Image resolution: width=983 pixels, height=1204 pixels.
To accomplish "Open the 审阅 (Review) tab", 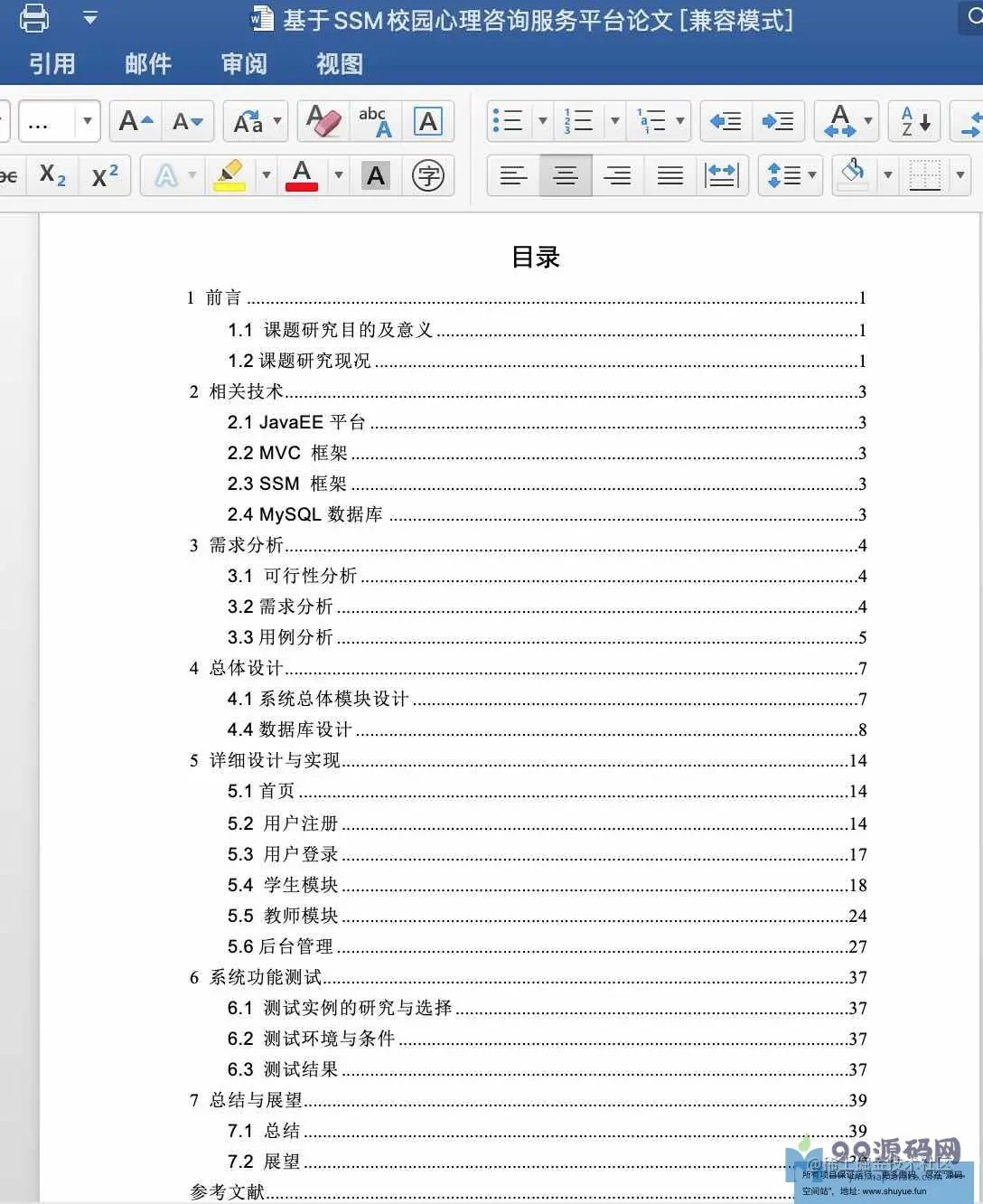I will click(x=244, y=63).
